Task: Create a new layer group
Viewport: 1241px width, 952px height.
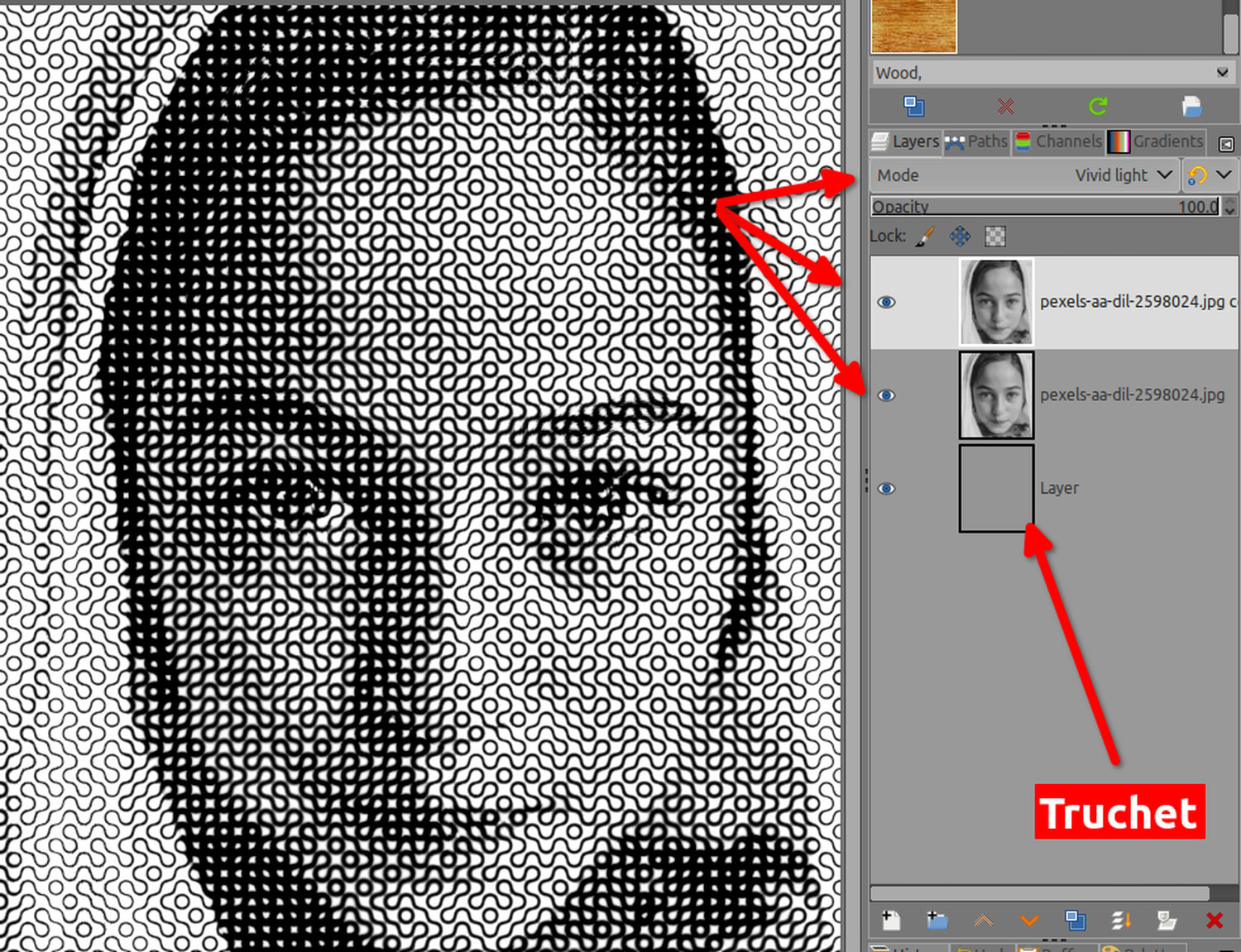Action: (937, 920)
